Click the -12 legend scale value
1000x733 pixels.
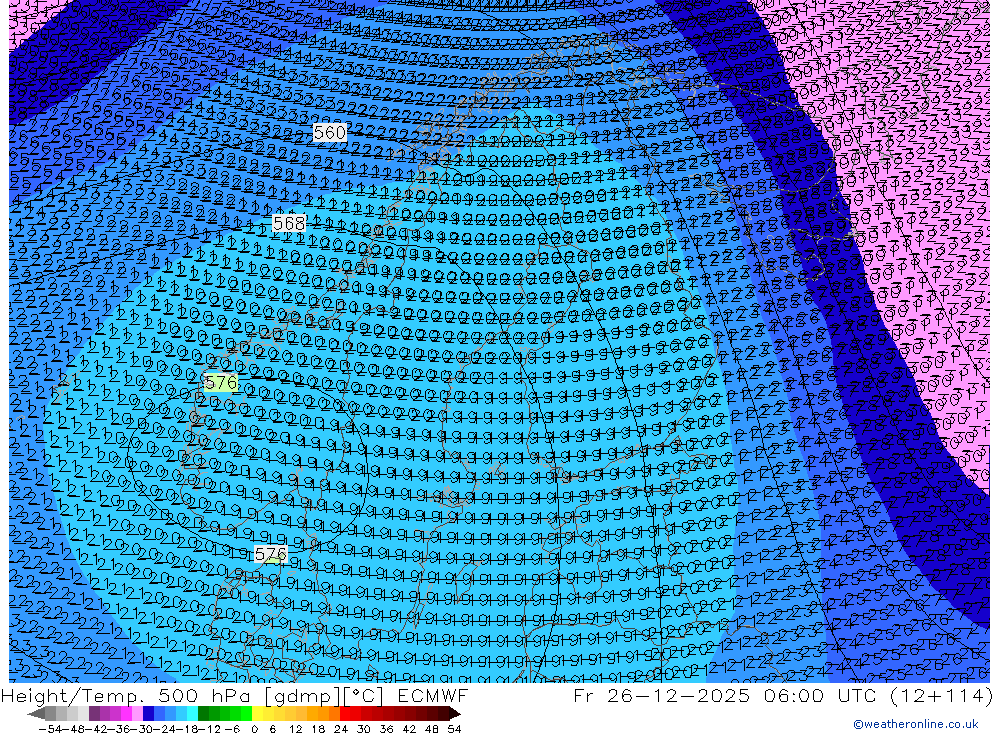(x=209, y=729)
